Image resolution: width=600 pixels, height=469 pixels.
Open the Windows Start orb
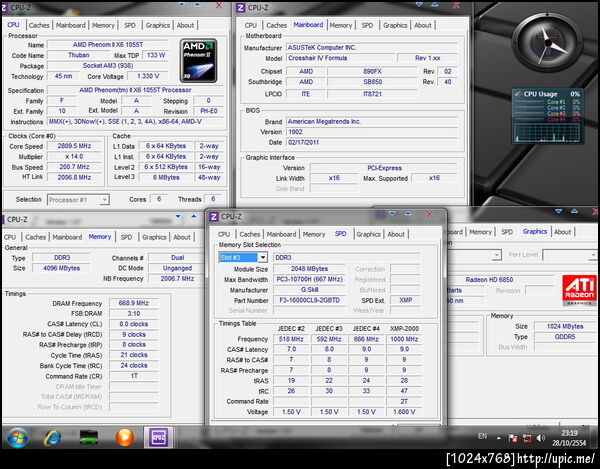click(17, 437)
